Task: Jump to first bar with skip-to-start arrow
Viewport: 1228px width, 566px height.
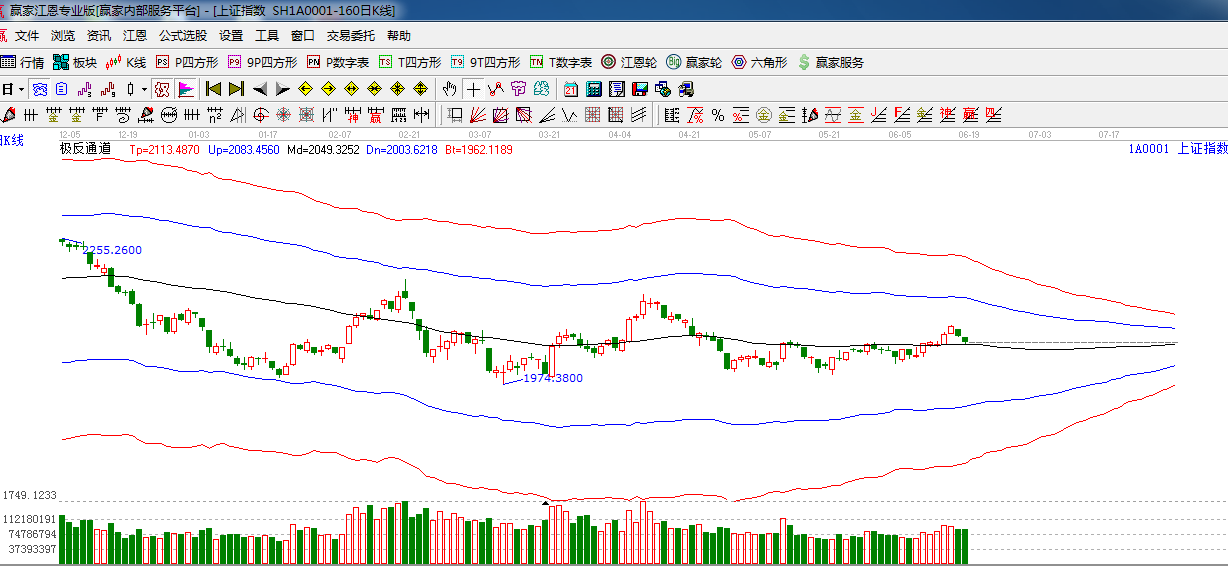Action: (x=213, y=89)
